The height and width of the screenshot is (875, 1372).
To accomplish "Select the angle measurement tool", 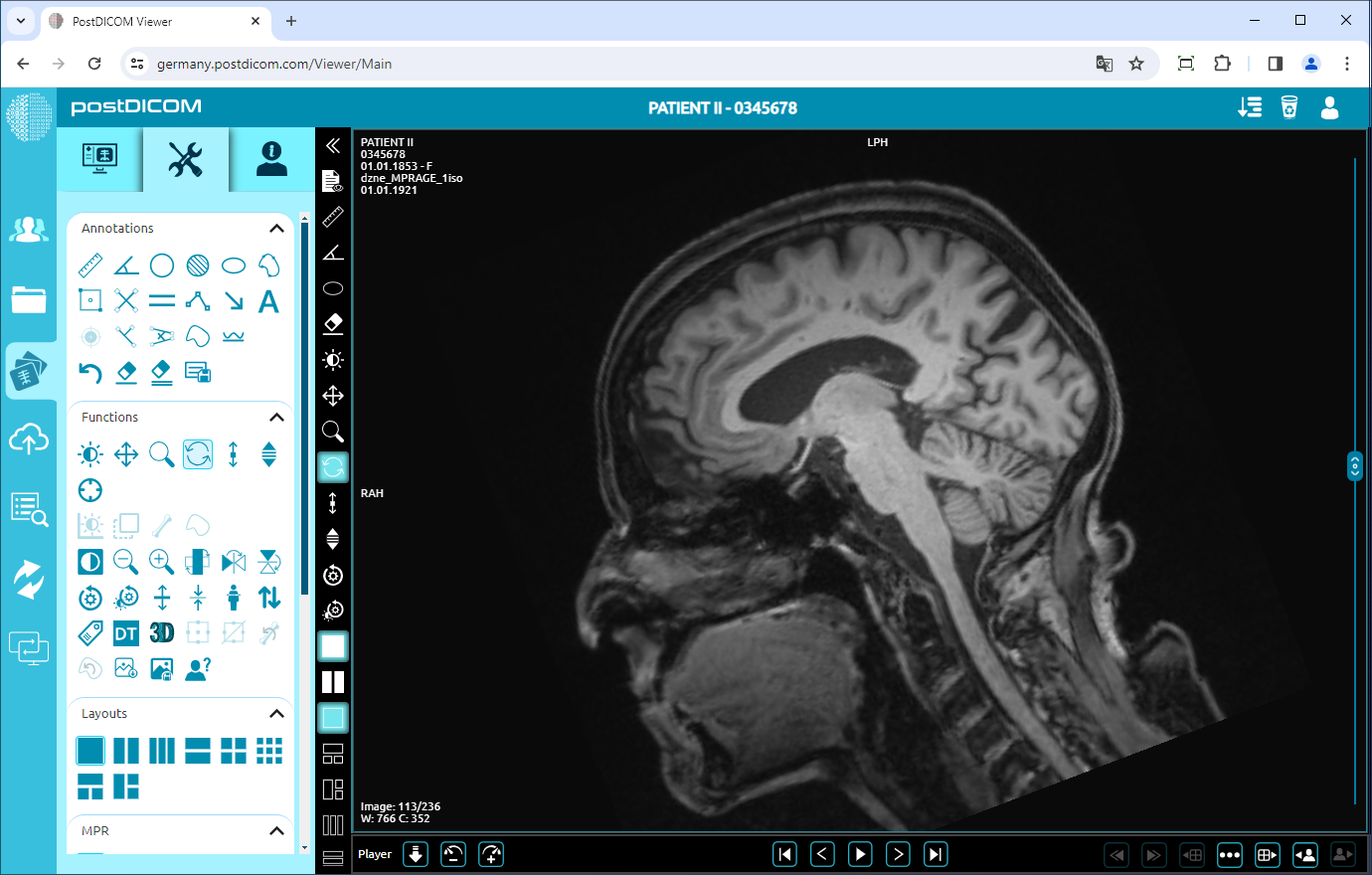I will click(x=126, y=264).
